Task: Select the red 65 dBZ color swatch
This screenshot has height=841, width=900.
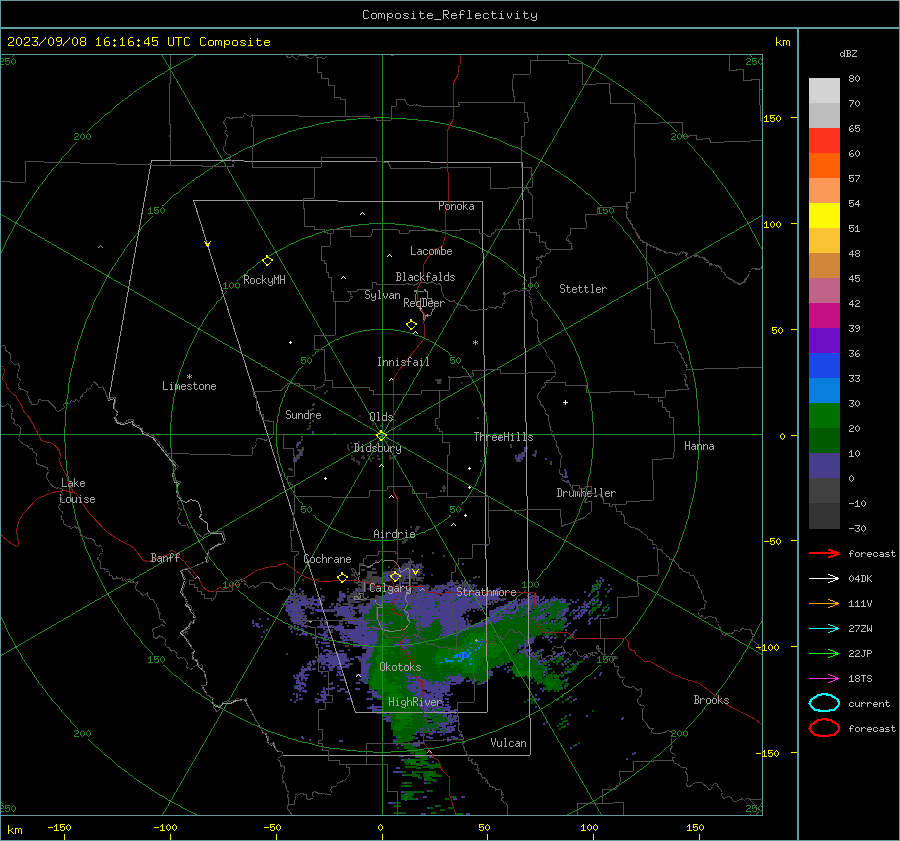Action: (x=824, y=140)
